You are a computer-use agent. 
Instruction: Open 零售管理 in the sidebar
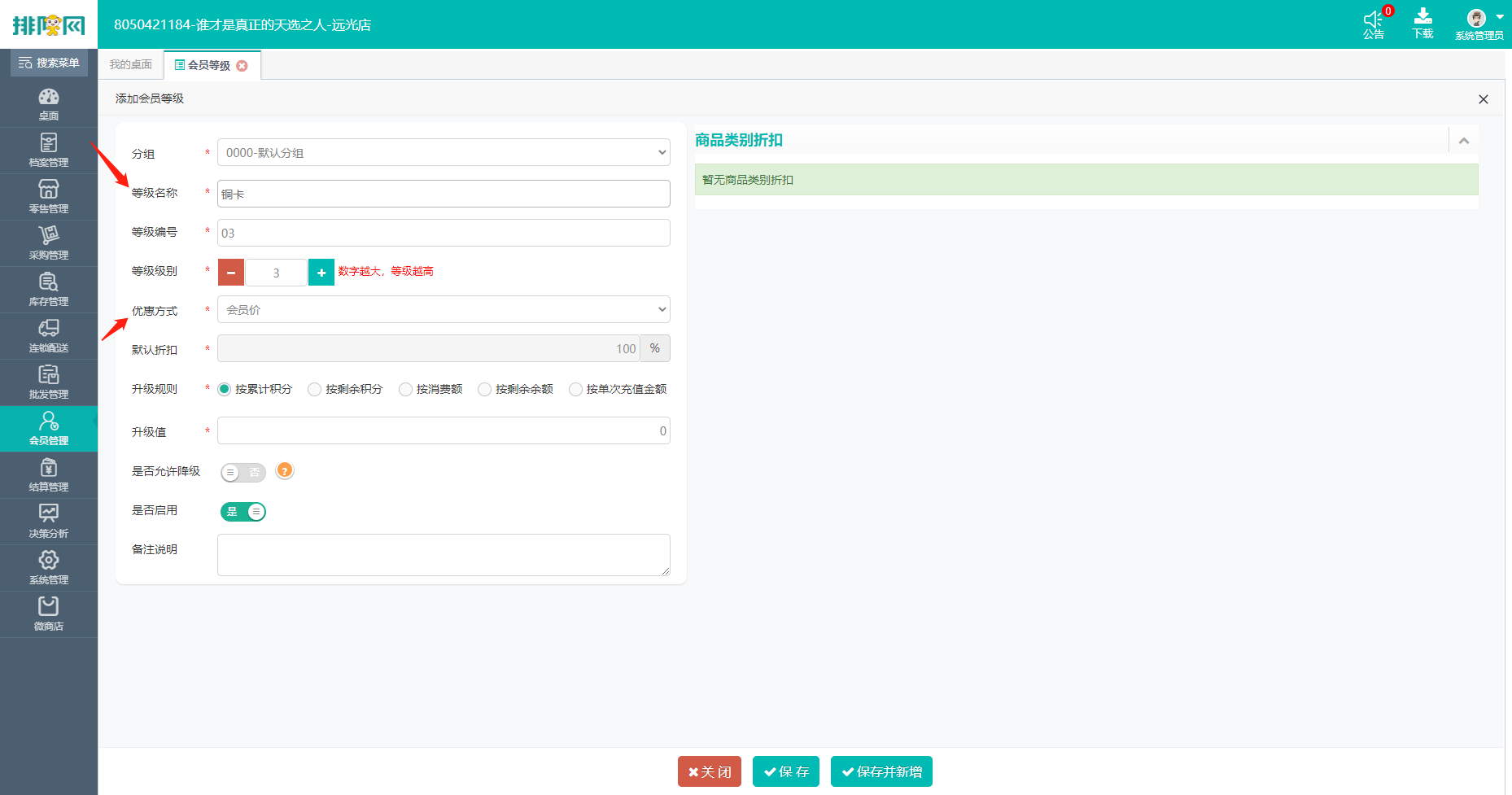pos(49,197)
